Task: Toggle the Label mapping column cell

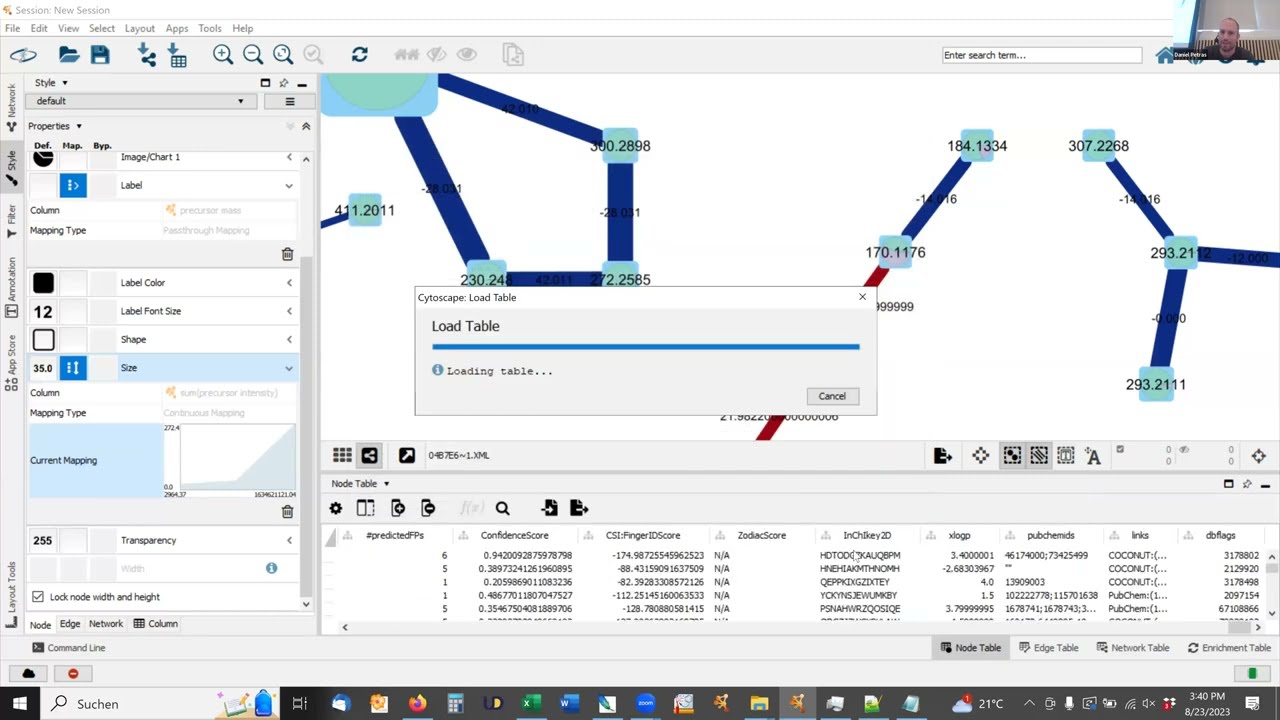Action: (x=73, y=185)
